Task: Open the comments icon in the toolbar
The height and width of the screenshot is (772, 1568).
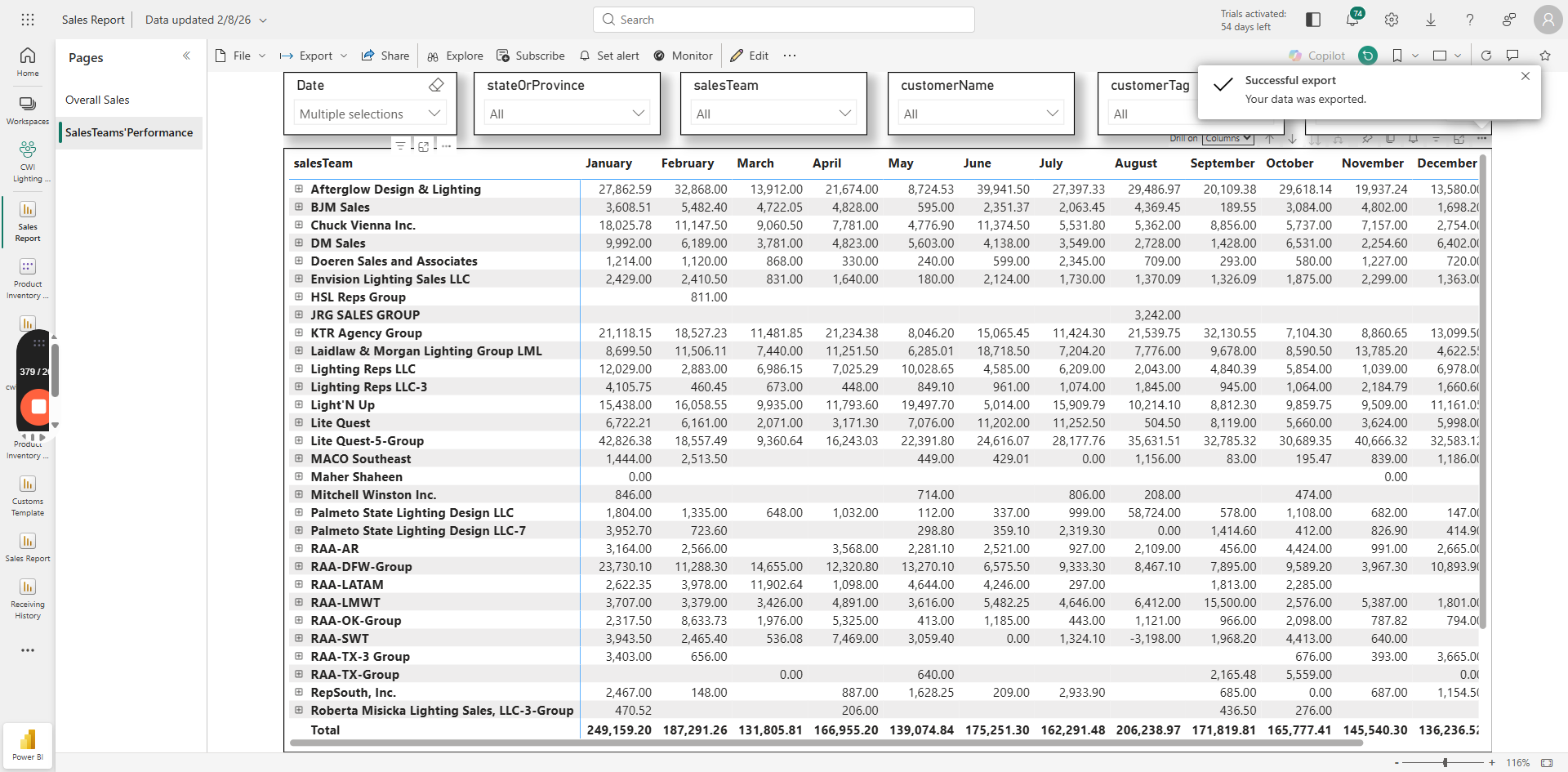Action: point(1512,56)
